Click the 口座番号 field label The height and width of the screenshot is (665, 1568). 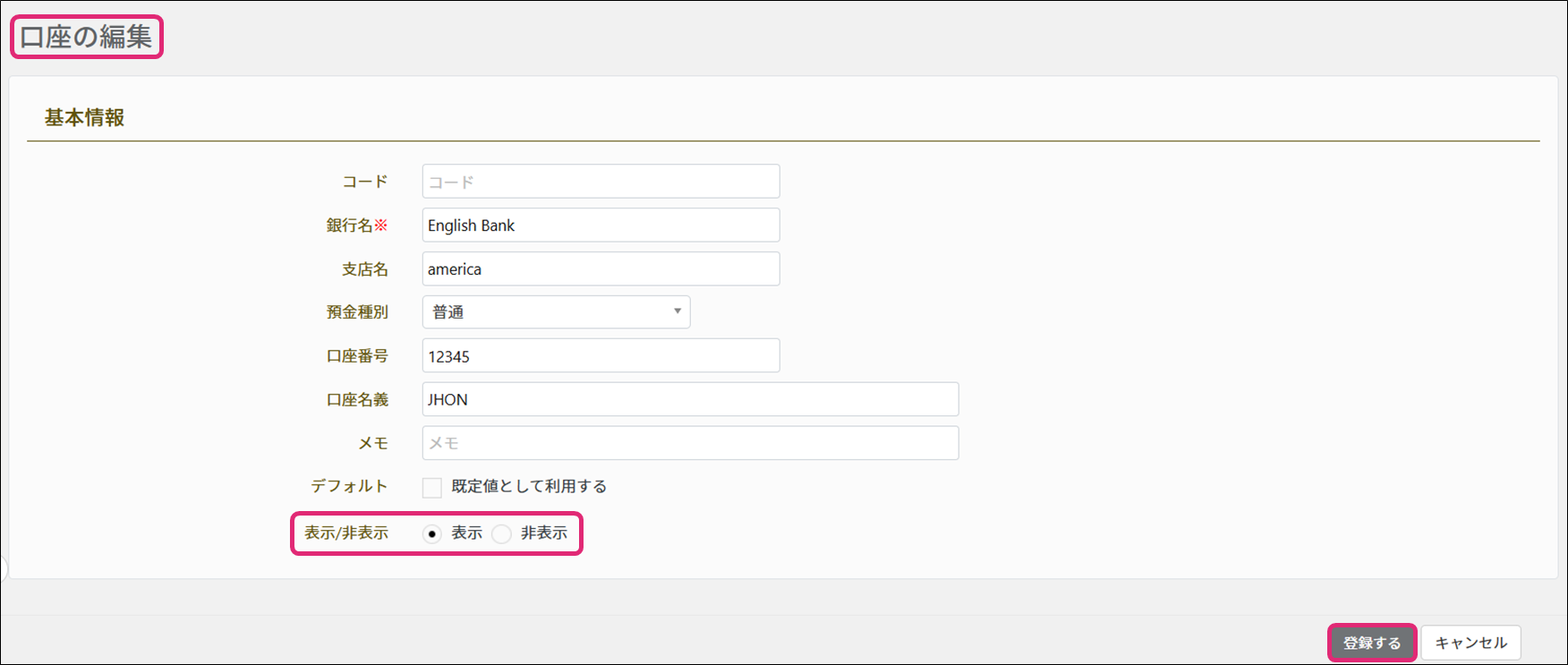click(357, 356)
